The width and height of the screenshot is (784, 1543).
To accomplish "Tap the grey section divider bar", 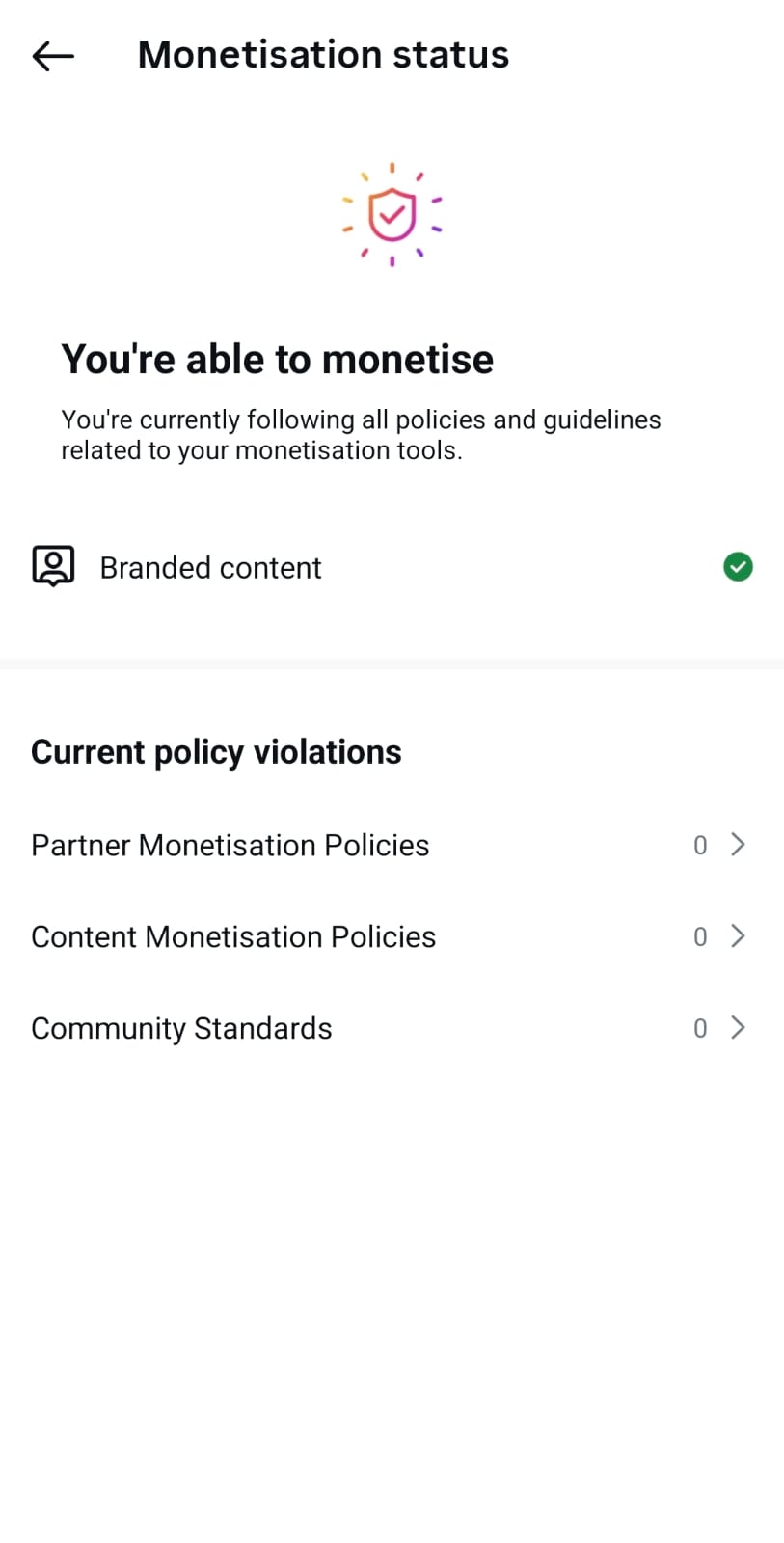I will click(x=392, y=663).
